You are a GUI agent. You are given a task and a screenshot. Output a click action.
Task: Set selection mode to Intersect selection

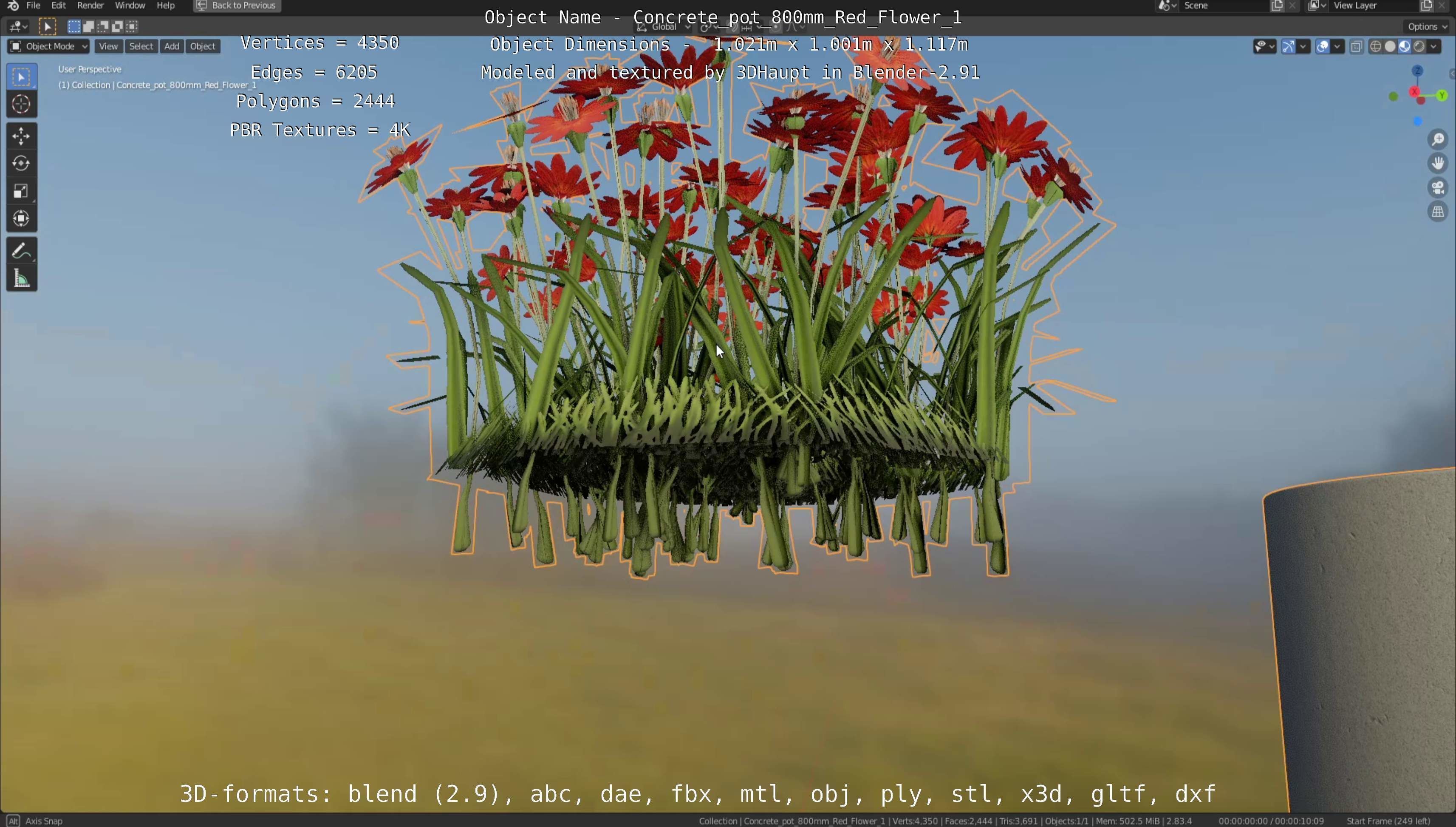(132, 26)
